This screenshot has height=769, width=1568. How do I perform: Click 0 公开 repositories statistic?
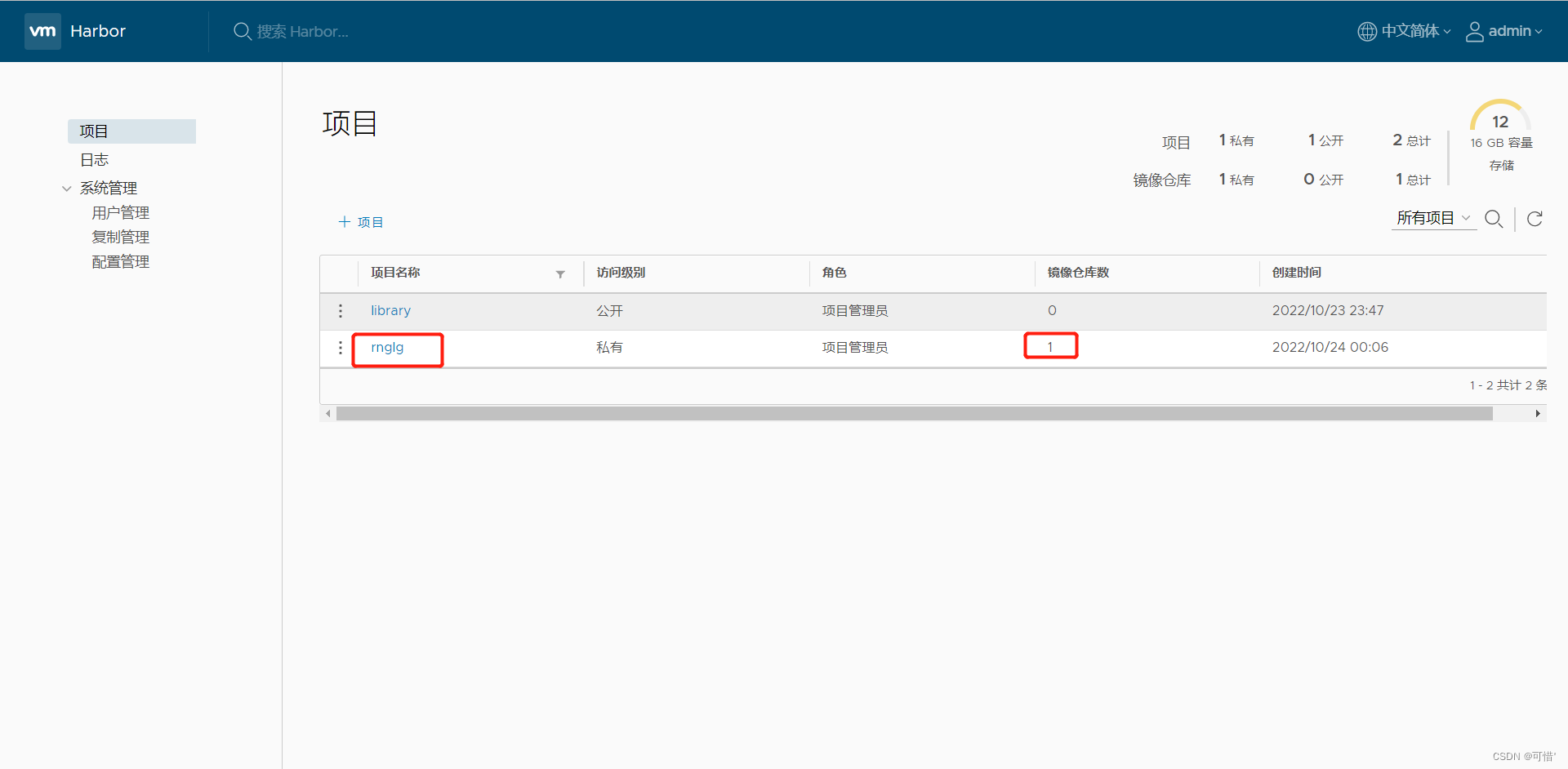coord(1323,180)
